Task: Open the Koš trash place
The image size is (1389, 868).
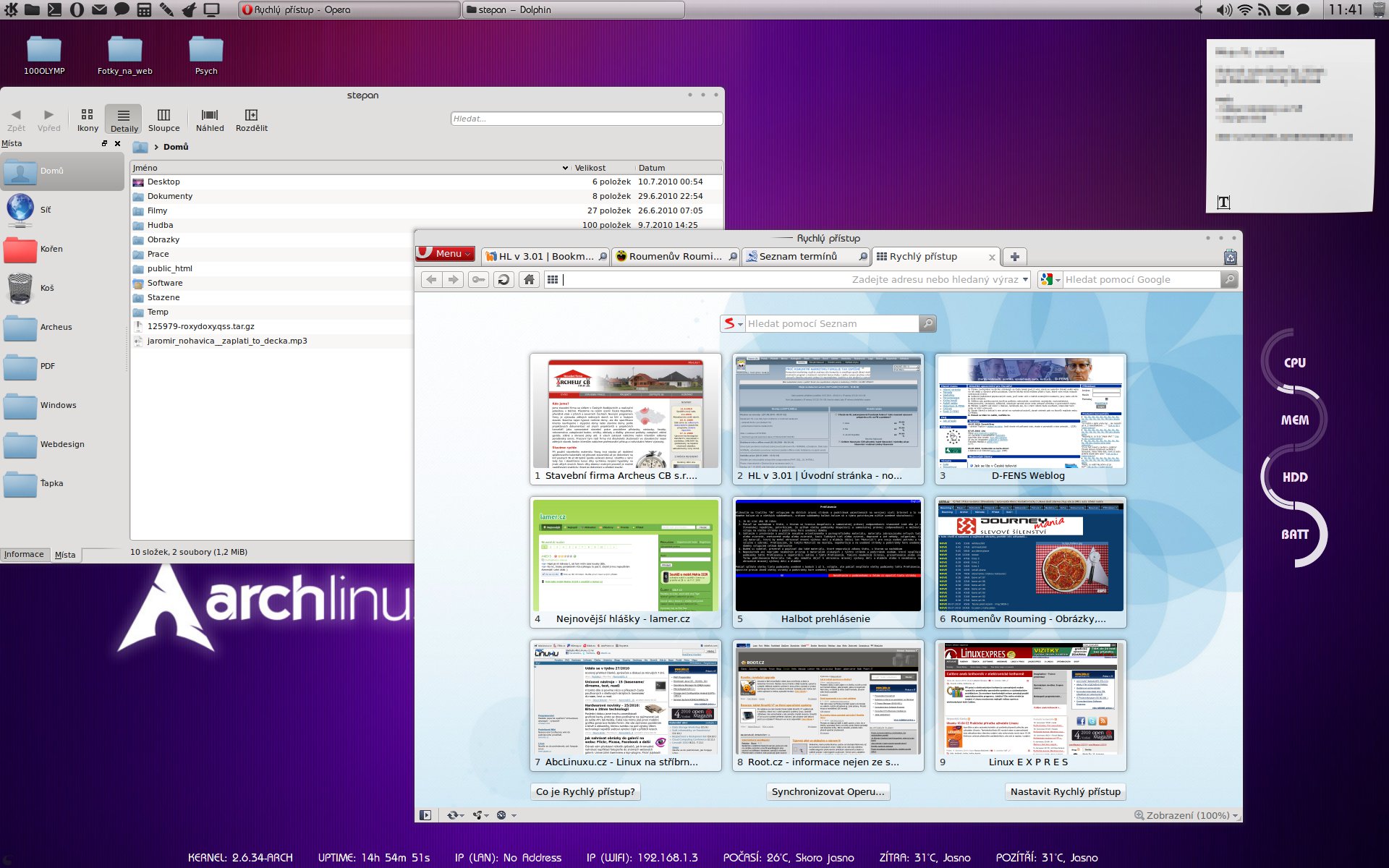Action: [62, 288]
